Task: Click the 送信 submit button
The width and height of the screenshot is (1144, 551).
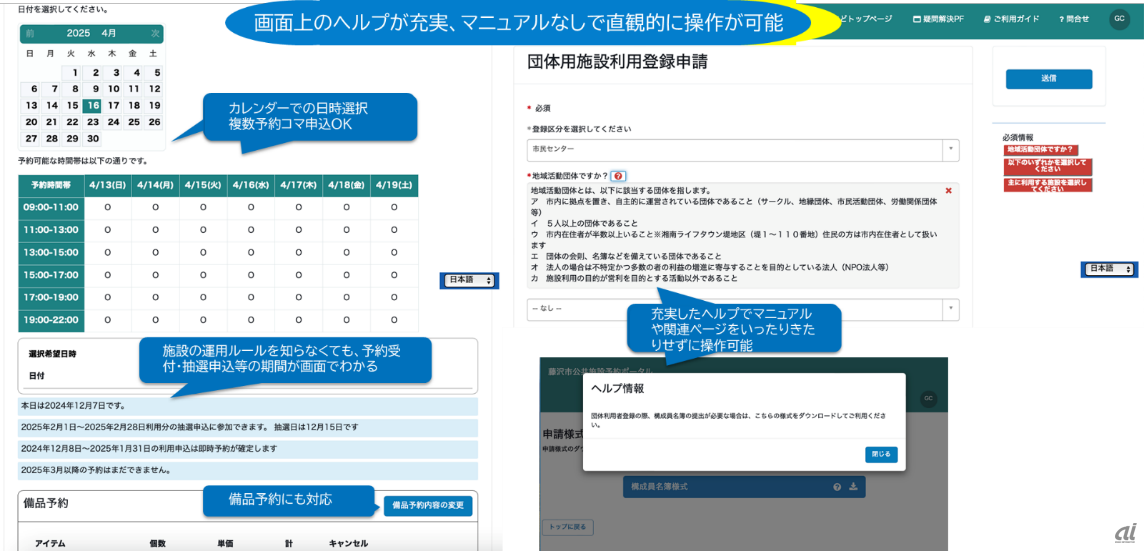Action: [1048, 79]
